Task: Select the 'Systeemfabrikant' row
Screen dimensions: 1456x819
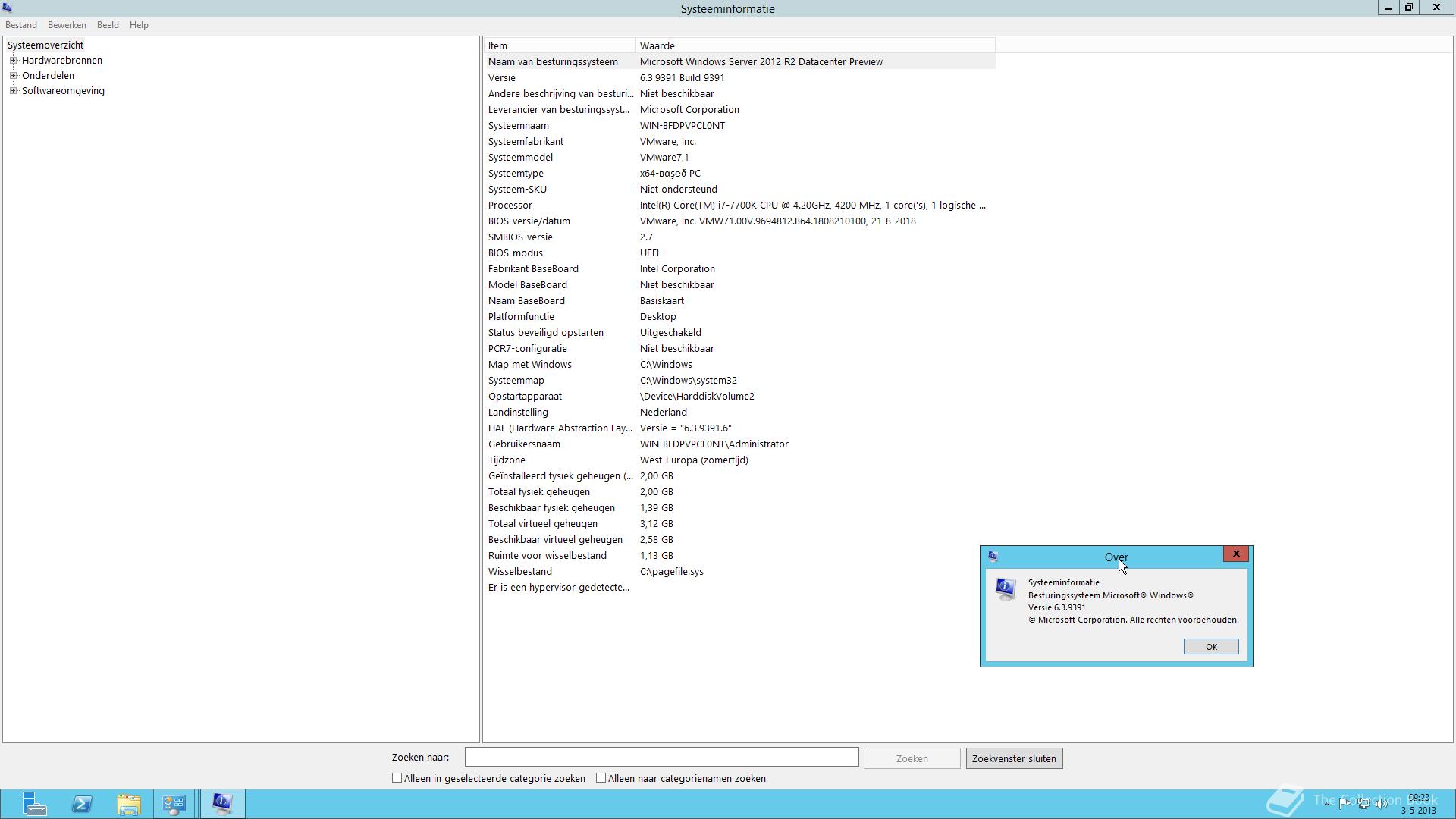Action: click(x=739, y=141)
